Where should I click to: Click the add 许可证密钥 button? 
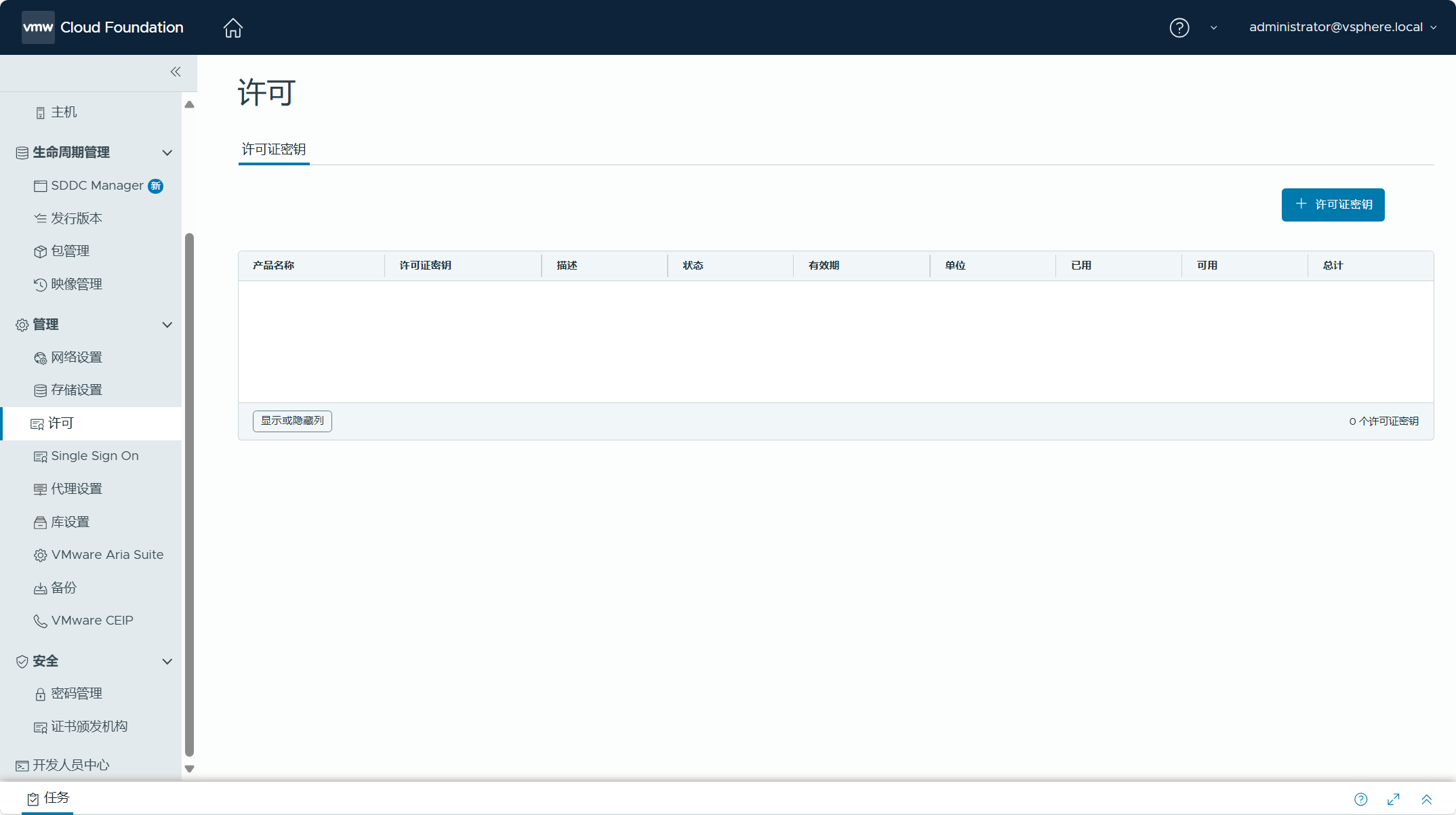click(x=1333, y=205)
